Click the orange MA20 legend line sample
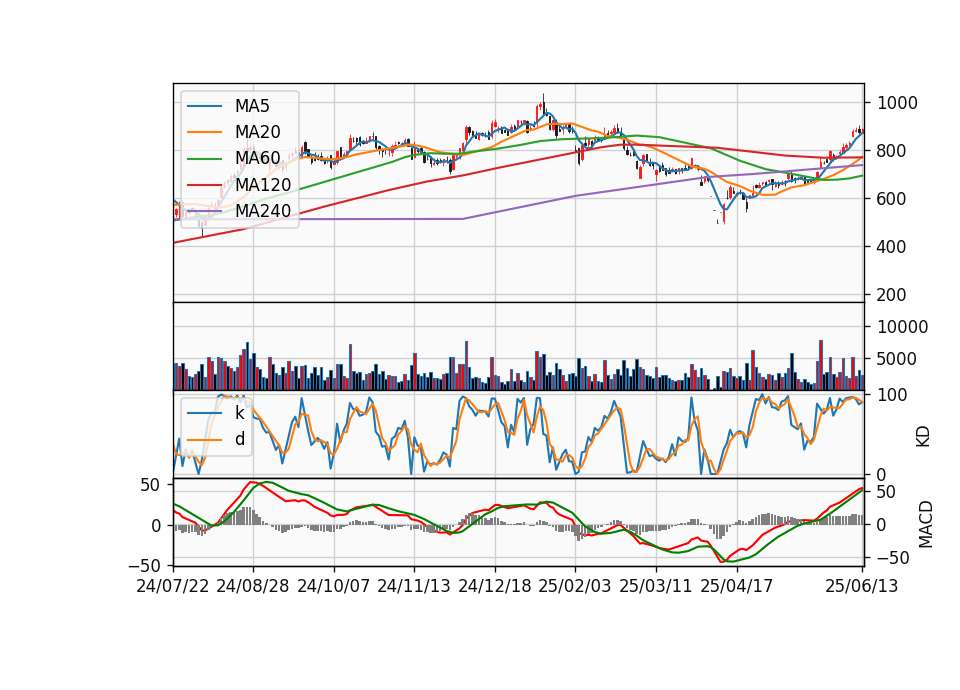The width and height of the screenshot is (960, 690). [x=204, y=132]
